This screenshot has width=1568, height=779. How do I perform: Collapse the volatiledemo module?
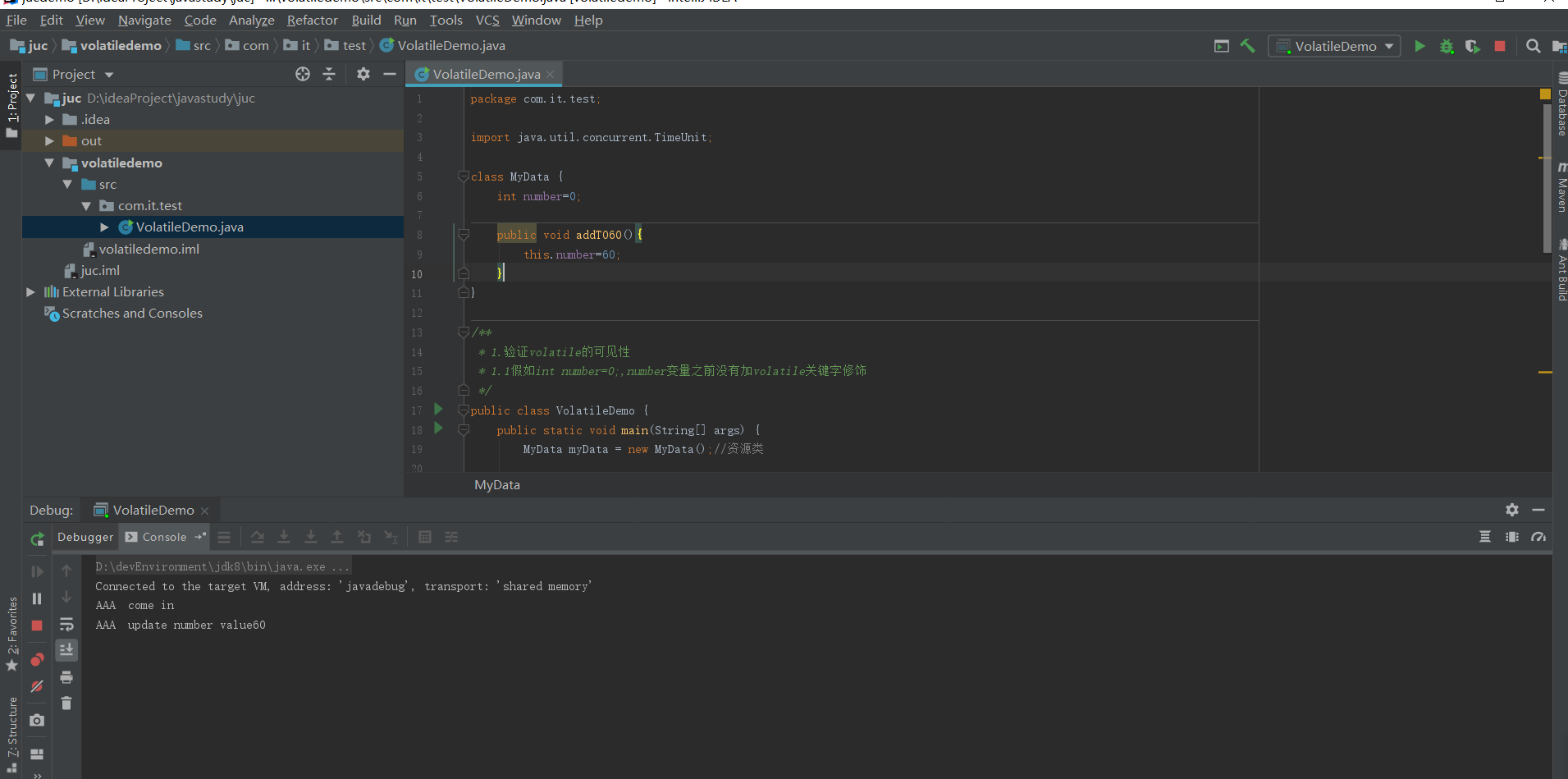[x=49, y=163]
